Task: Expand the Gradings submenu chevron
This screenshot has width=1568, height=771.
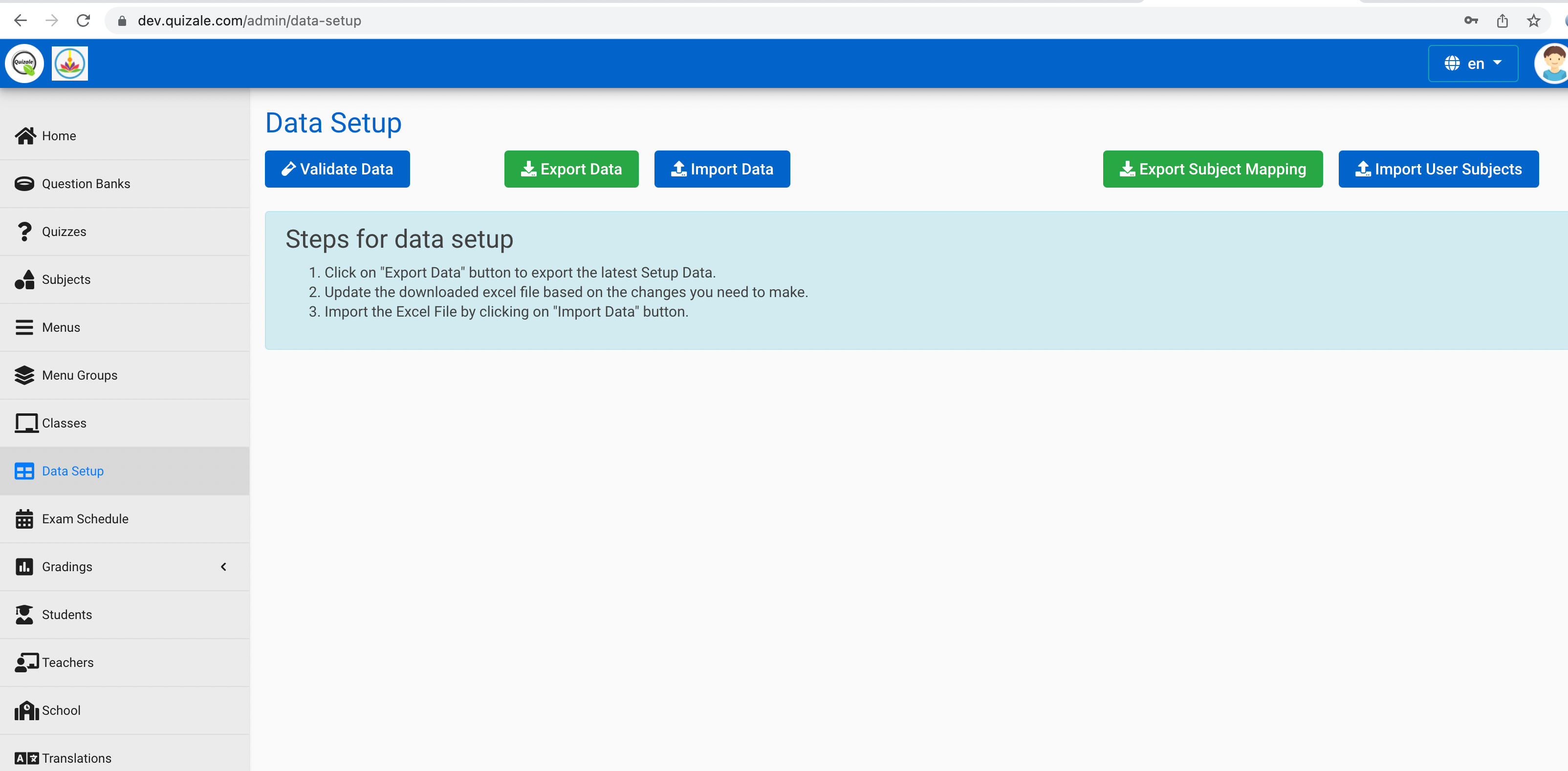Action: (223, 567)
